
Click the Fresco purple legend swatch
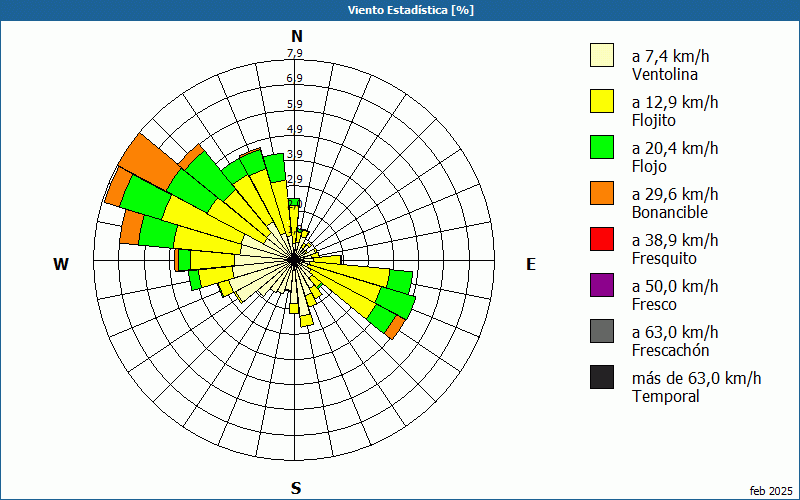tap(602, 285)
